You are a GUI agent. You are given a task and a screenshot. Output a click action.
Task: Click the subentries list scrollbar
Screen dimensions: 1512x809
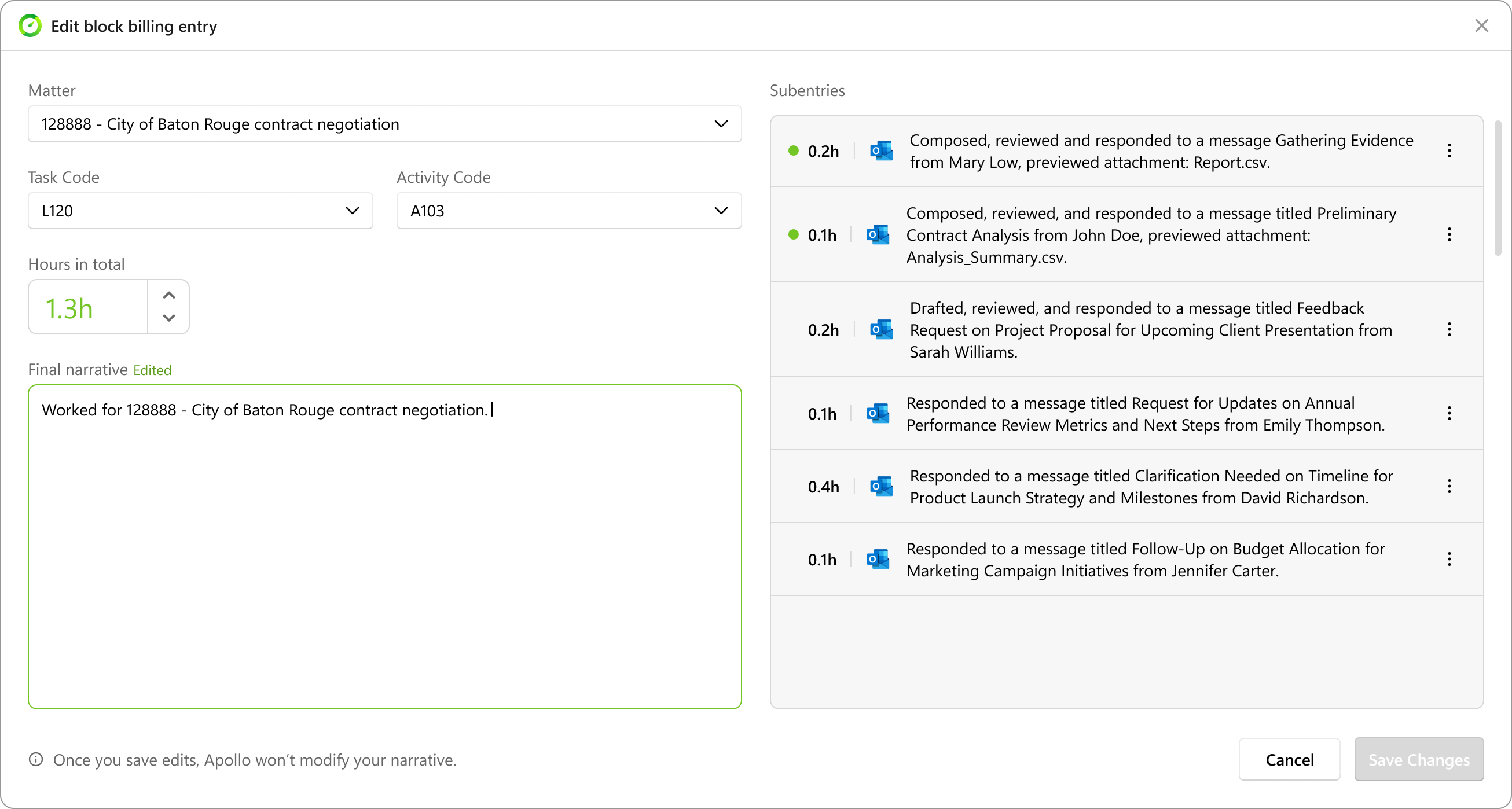coord(1498,187)
